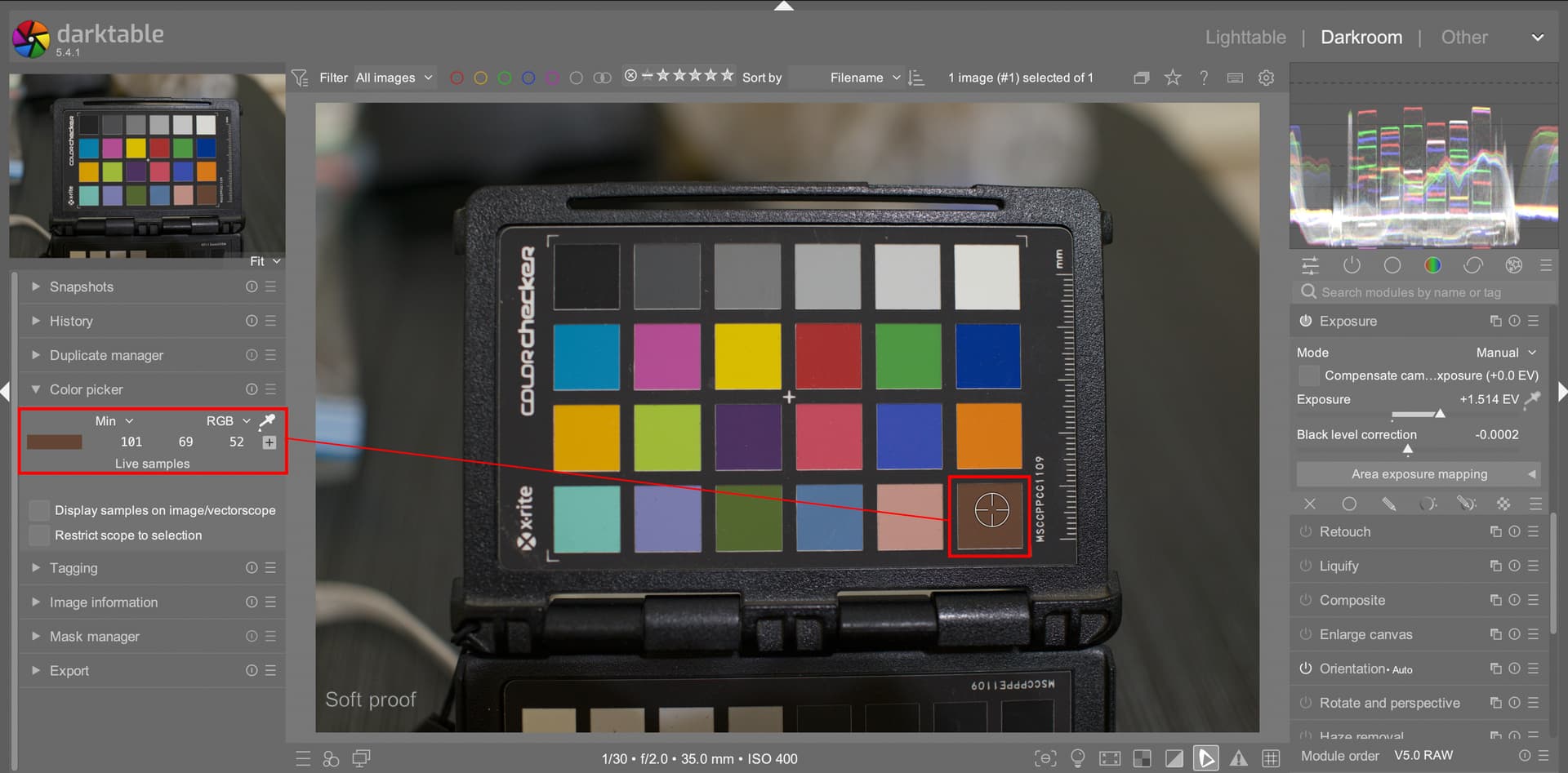Open the All images filter dropdown
1568x773 pixels.
[x=394, y=78]
